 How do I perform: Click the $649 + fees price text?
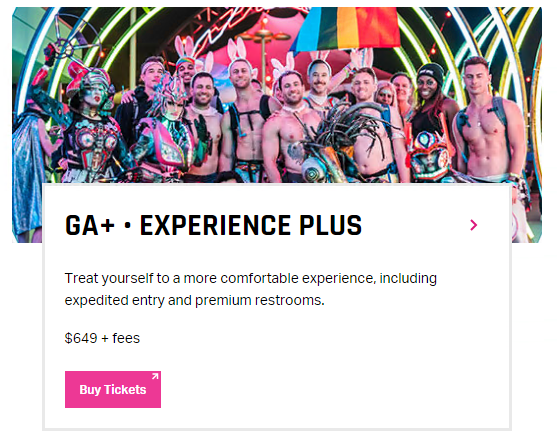(x=102, y=338)
